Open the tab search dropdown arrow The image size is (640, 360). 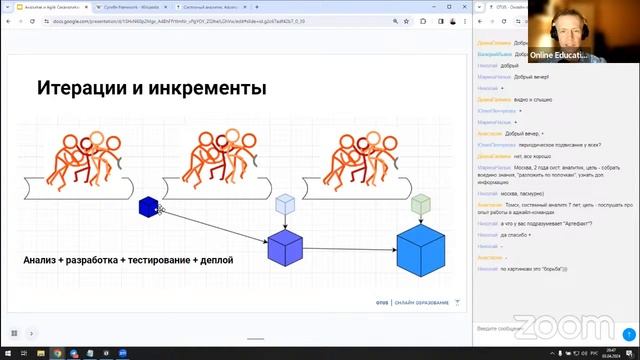coord(7,7)
